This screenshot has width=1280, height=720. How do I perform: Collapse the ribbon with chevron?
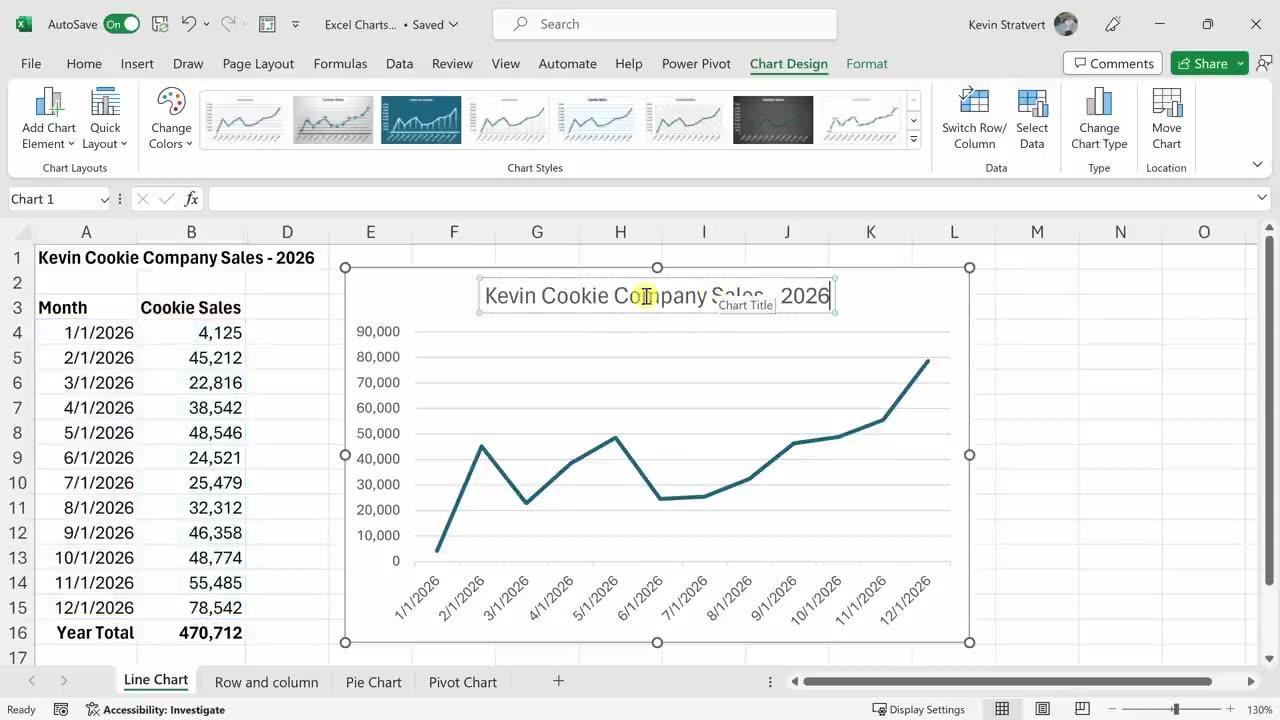tap(1257, 164)
